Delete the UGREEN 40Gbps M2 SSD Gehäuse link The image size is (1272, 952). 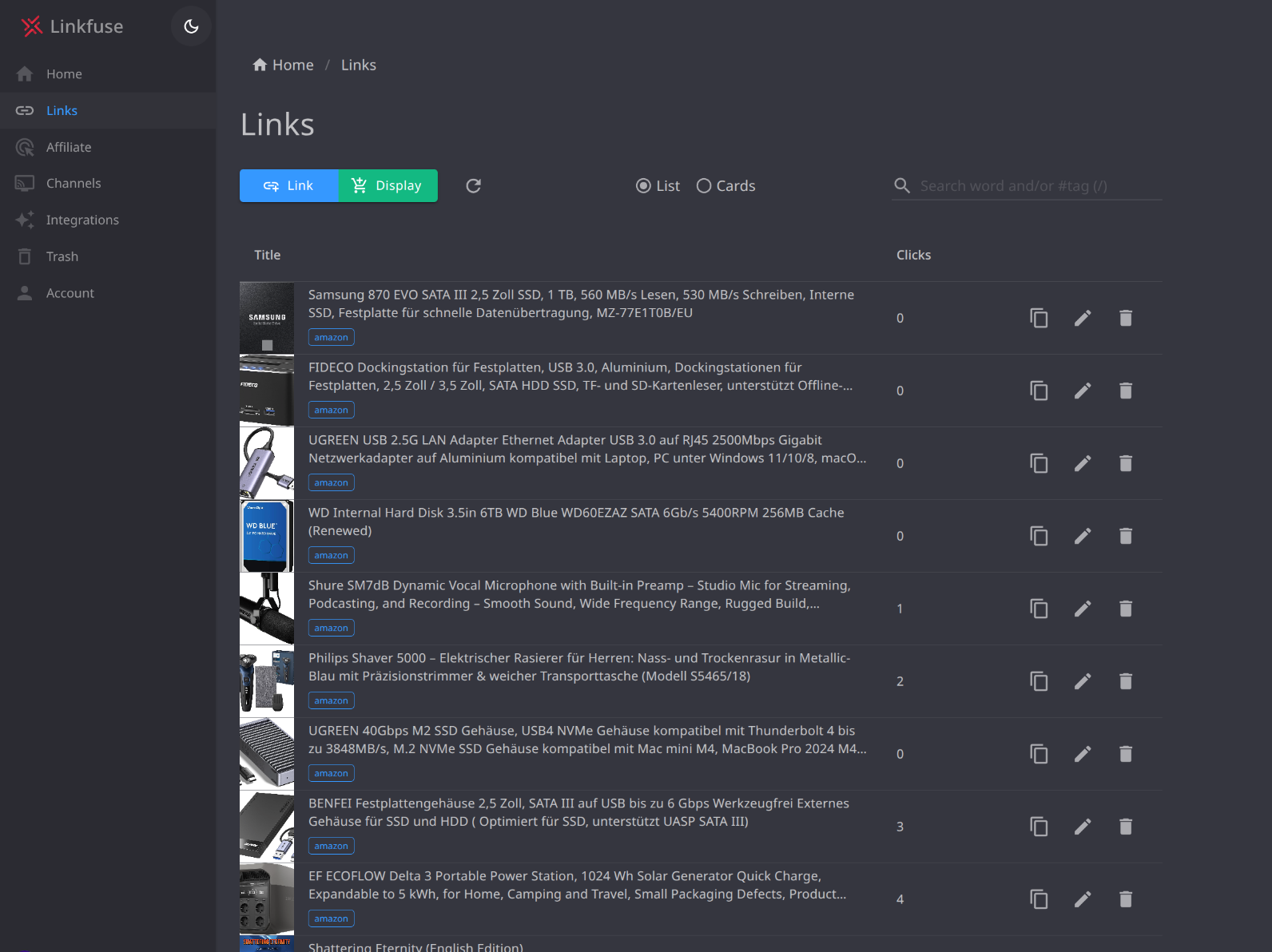tap(1126, 754)
